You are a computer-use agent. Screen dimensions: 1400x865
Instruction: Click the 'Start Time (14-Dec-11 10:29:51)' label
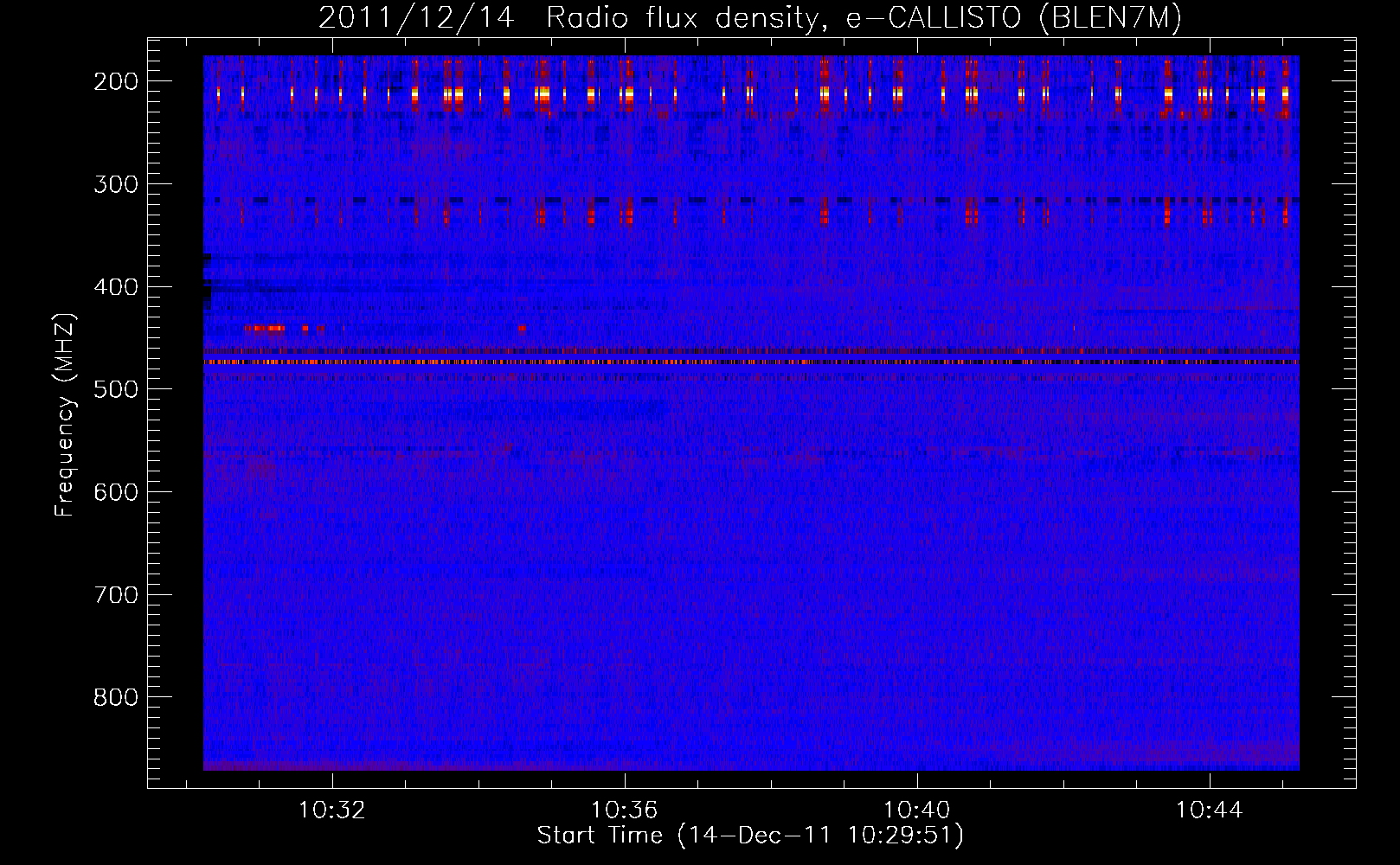point(750,836)
